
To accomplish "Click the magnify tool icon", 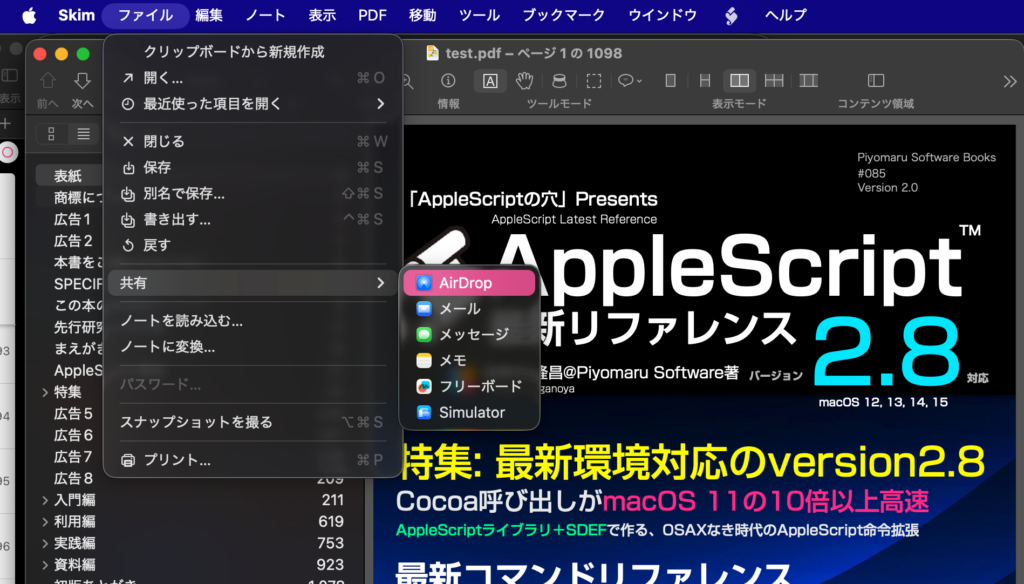I will [x=559, y=81].
